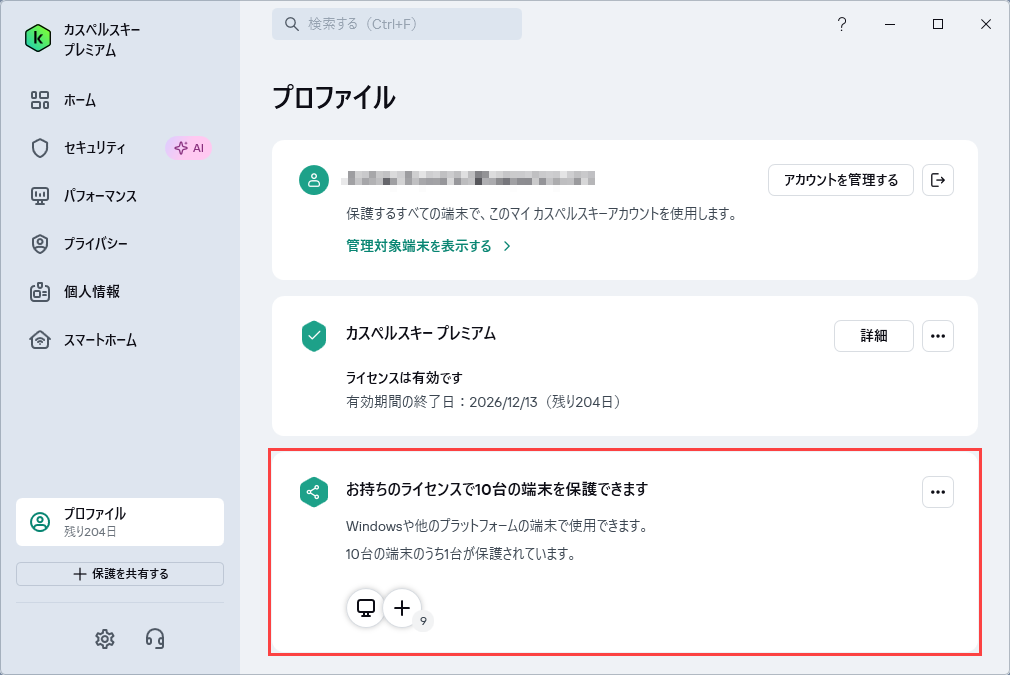Viewport: 1010px width, 675px height.
Task: Select 個人情報 in the sidebar
Action: 91,292
